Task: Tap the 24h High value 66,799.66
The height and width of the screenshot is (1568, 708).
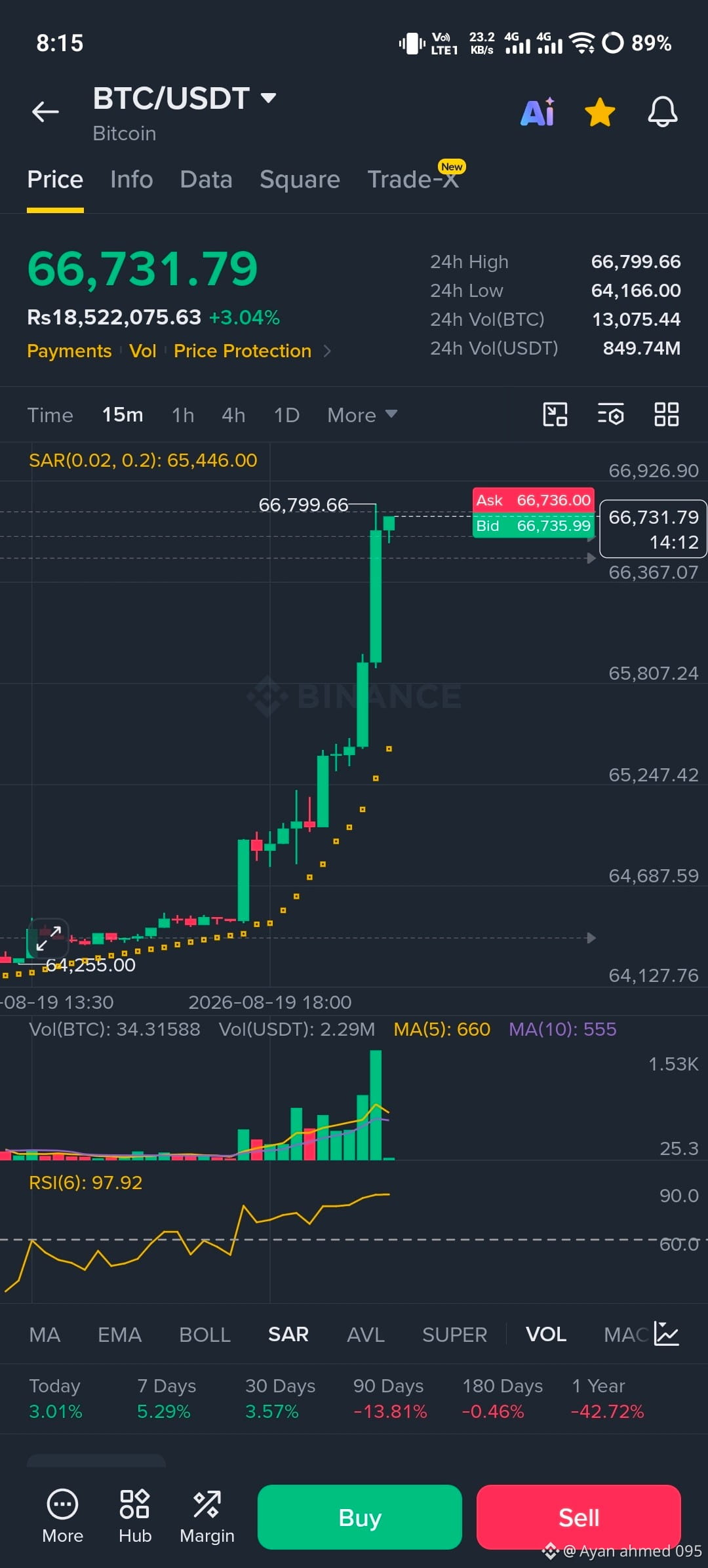Action: point(636,262)
